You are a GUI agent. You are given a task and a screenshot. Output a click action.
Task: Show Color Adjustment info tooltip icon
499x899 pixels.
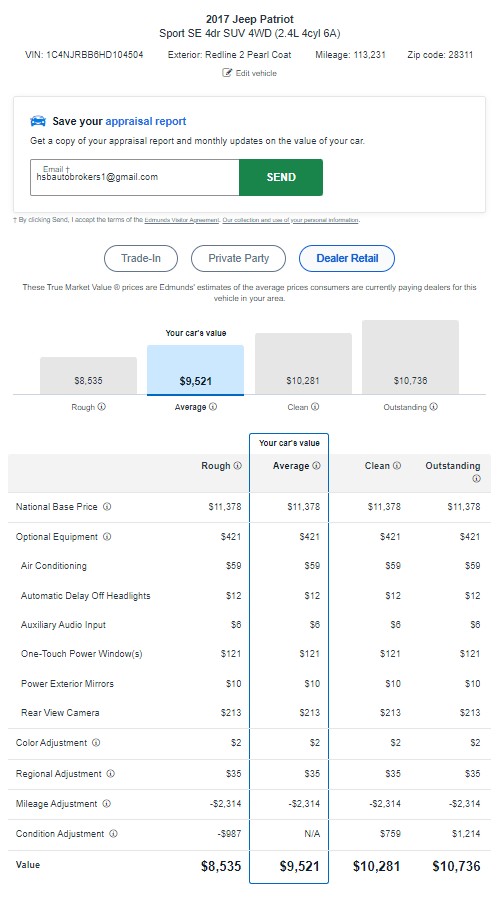tap(96, 742)
